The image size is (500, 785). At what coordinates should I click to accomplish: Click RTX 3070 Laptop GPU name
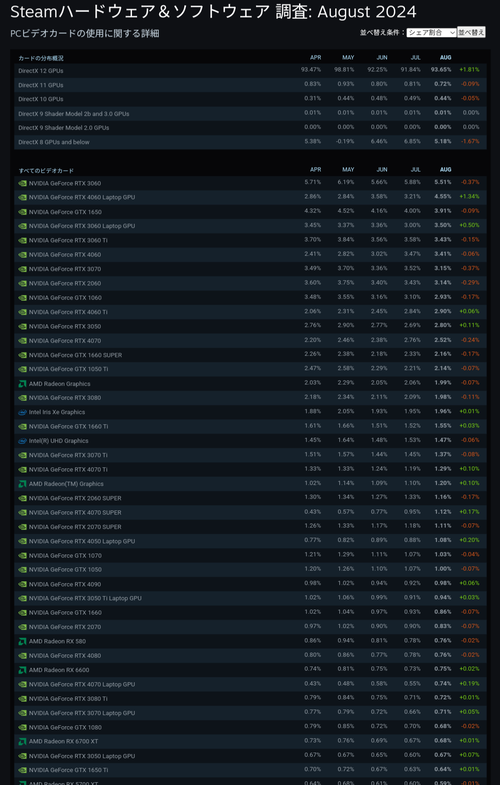click(82, 713)
